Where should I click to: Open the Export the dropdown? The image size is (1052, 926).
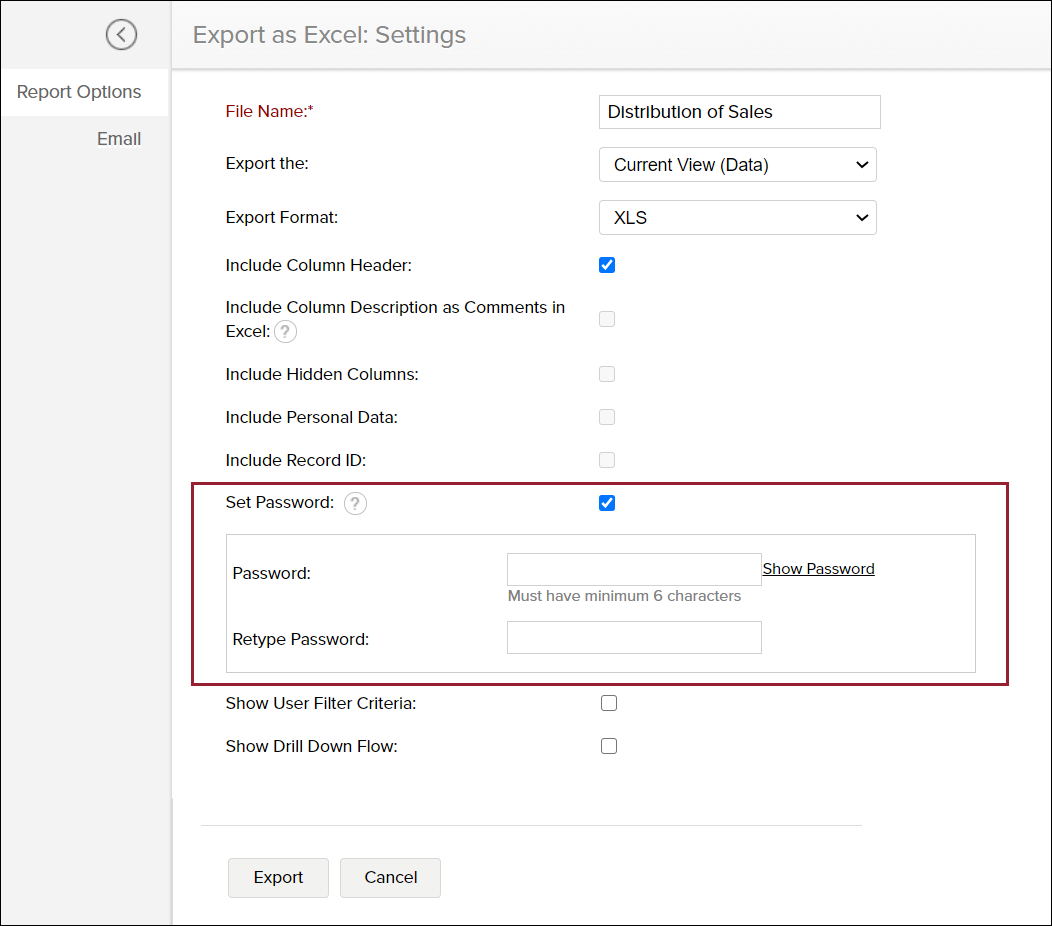point(738,164)
